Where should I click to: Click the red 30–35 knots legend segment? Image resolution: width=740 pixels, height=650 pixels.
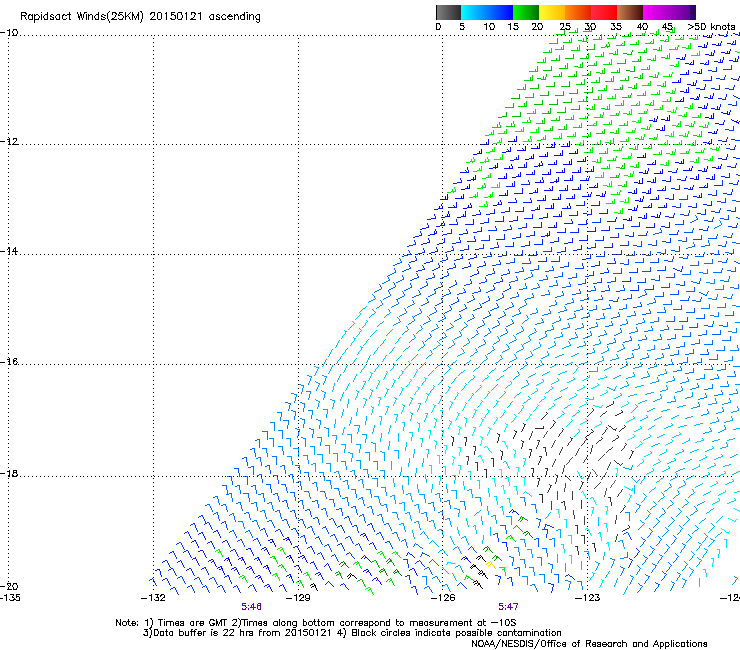[604, 12]
